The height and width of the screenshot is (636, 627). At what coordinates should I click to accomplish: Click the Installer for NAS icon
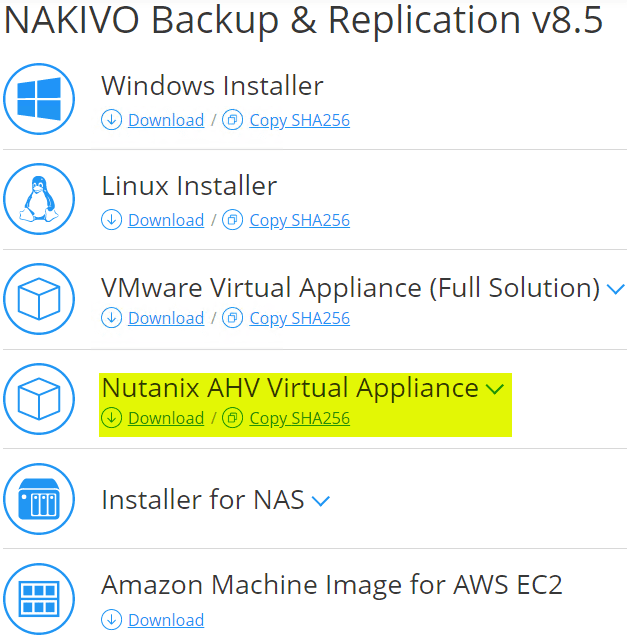point(39,499)
